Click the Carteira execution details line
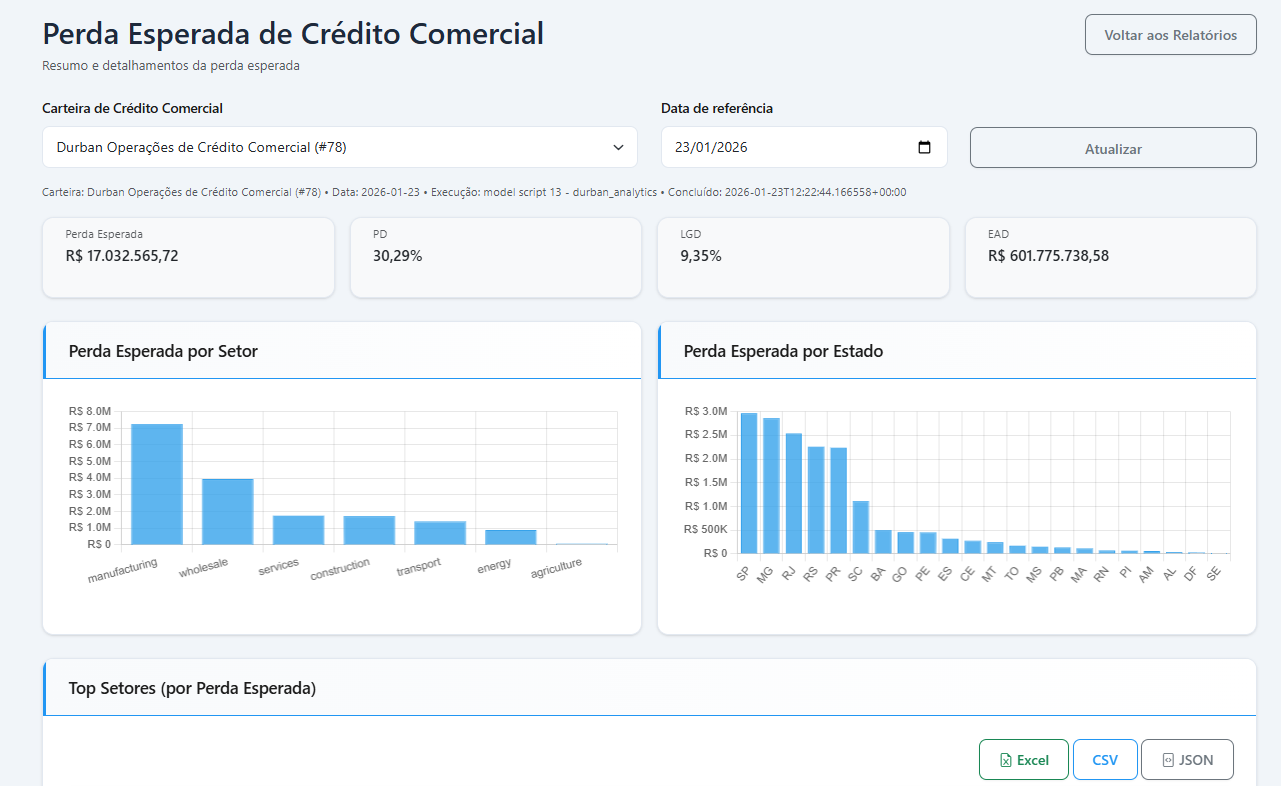This screenshot has width=1281, height=786. 474,192
